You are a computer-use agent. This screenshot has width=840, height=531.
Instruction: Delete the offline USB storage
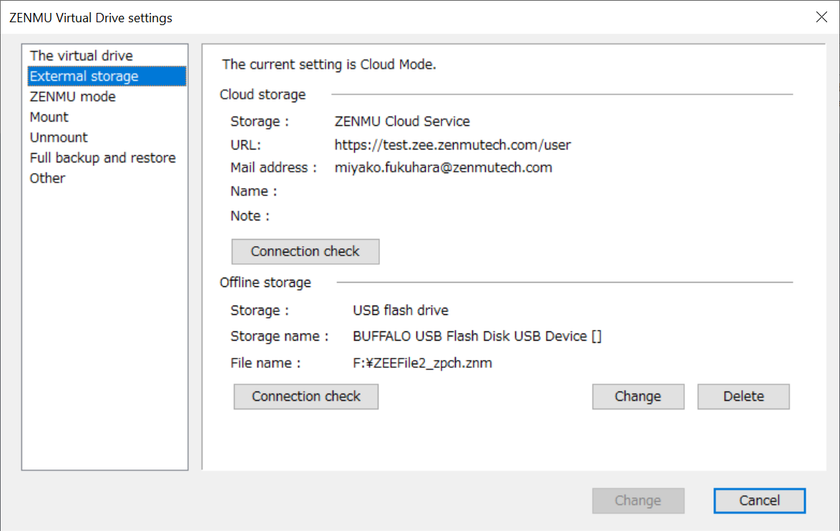click(743, 397)
